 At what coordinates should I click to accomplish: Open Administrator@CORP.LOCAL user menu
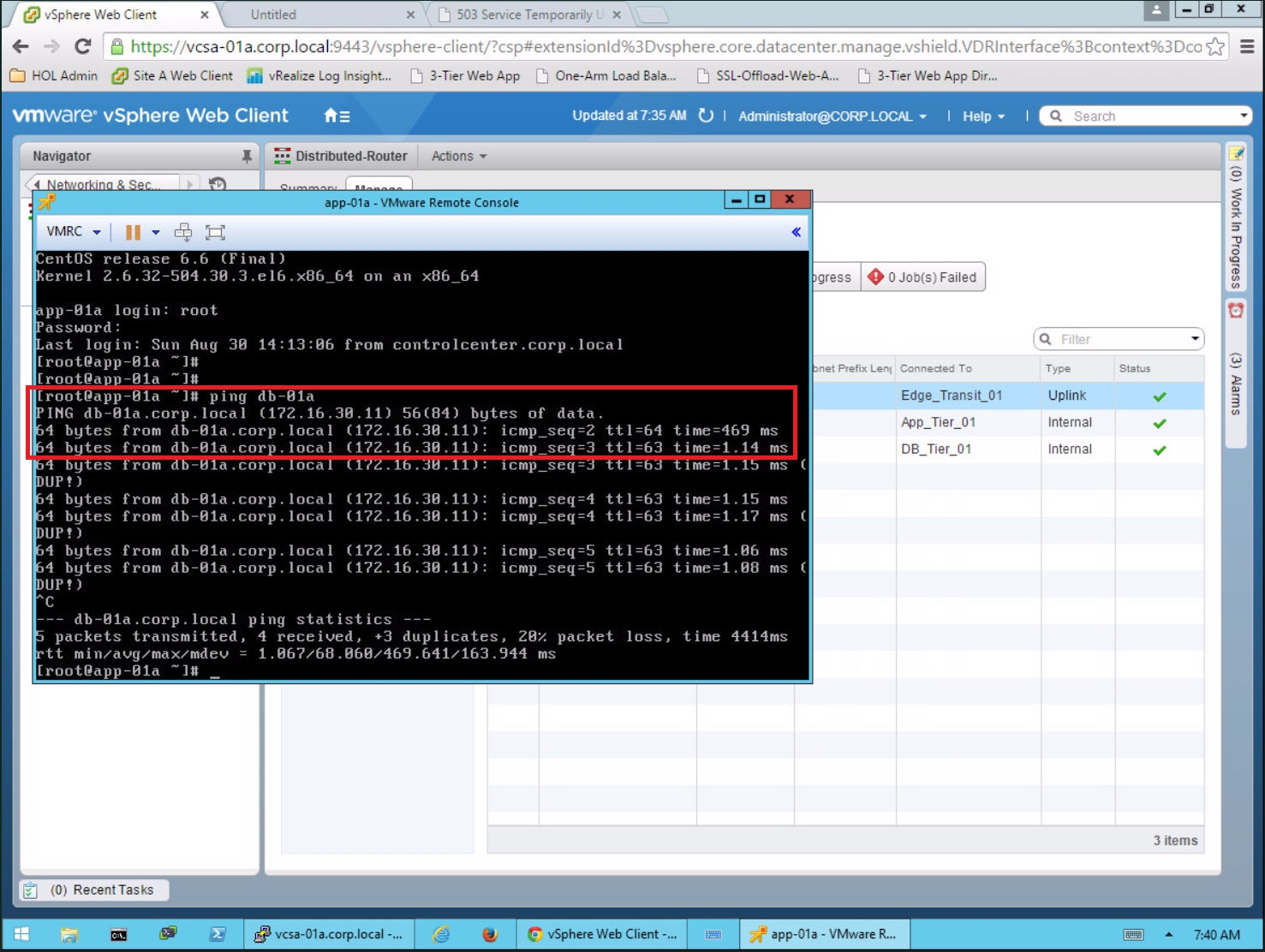pos(832,116)
